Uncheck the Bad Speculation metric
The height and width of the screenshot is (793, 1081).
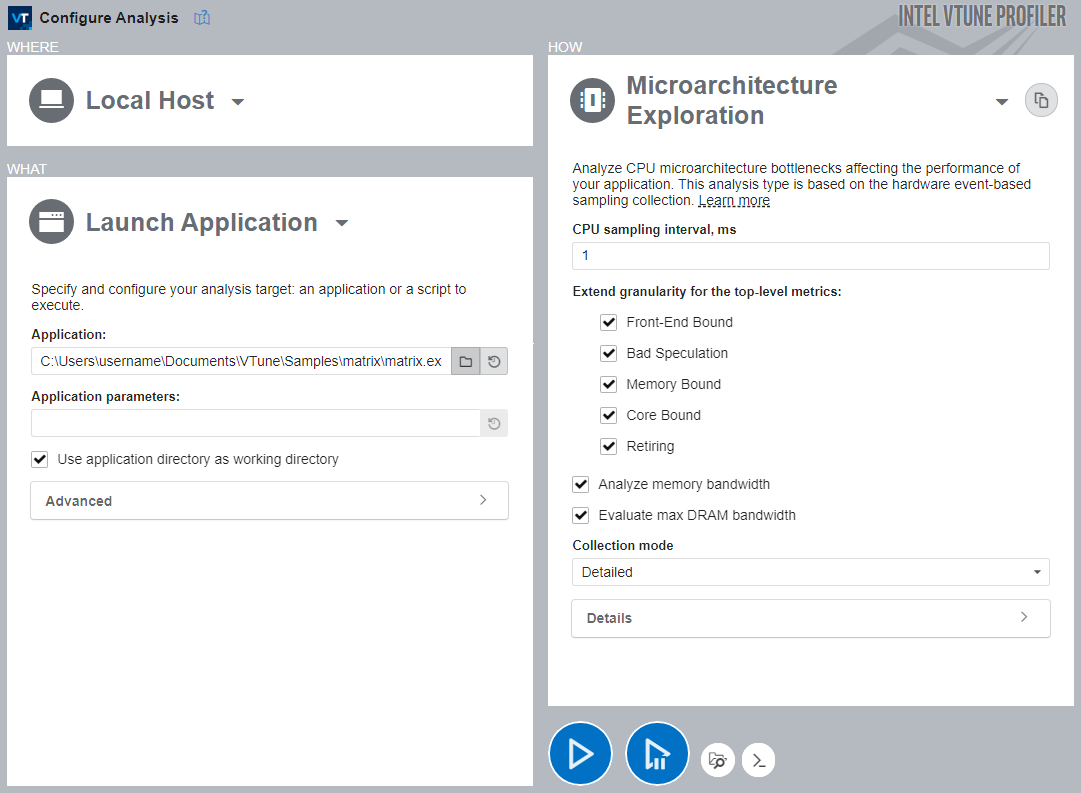(x=609, y=353)
